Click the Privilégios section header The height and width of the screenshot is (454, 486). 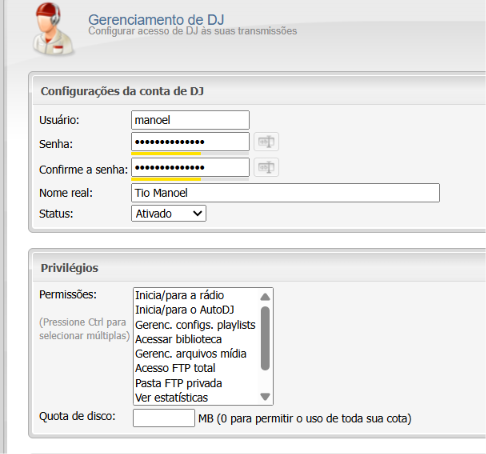point(69,268)
